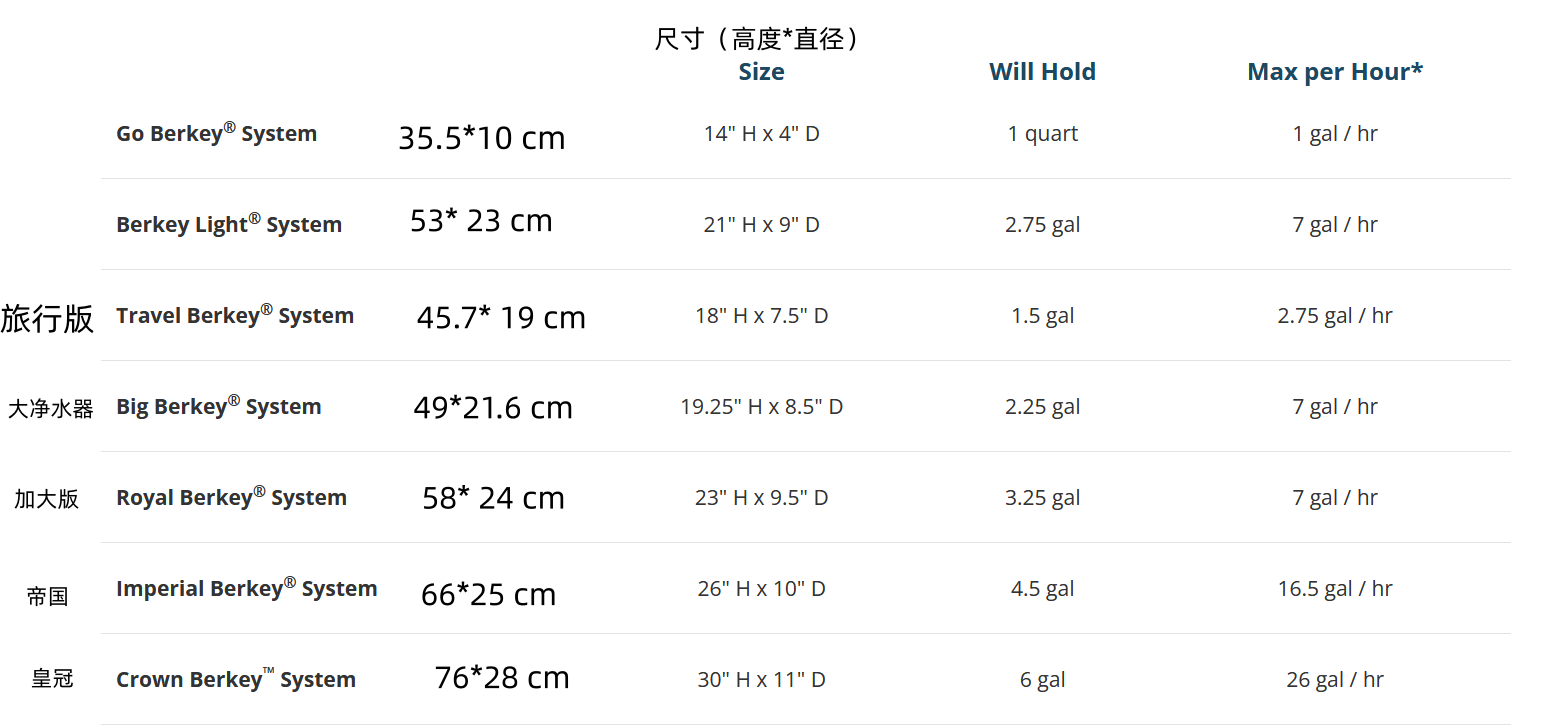Click the 35.5*10 cm size annotation

click(x=481, y=138)
